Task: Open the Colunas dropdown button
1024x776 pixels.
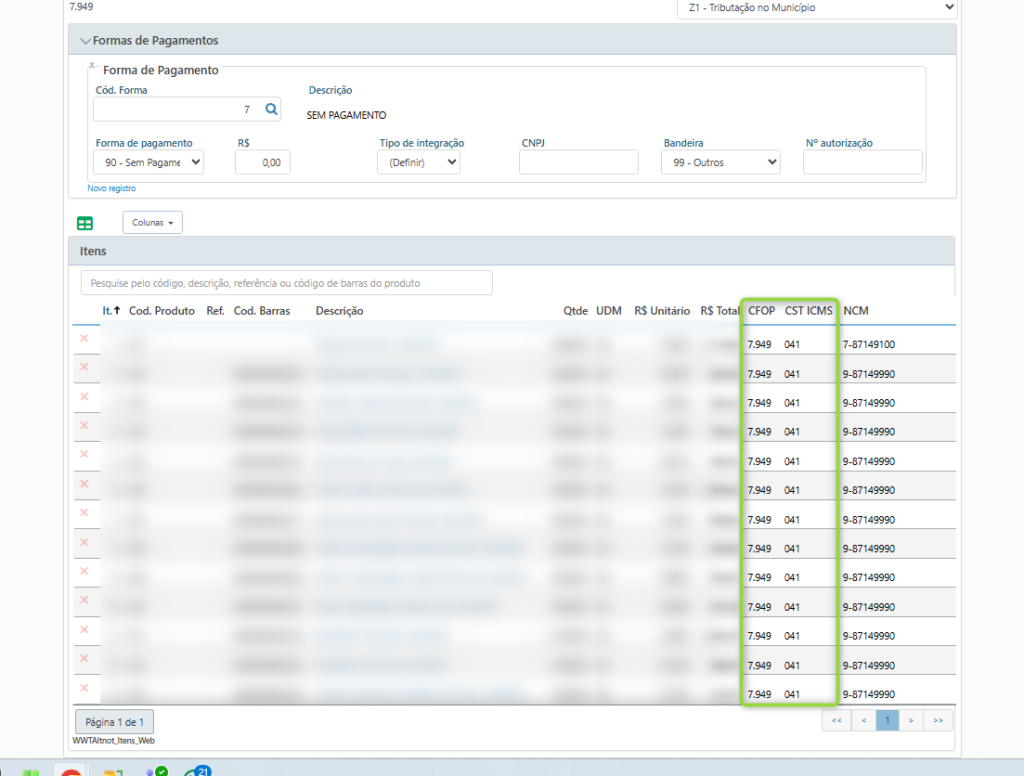Action: [x=152, y=222]
